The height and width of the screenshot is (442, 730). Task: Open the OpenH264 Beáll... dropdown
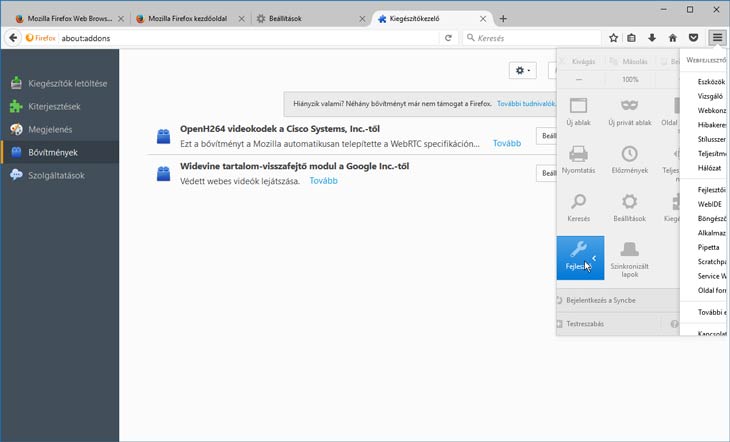[x=547, y=136]
